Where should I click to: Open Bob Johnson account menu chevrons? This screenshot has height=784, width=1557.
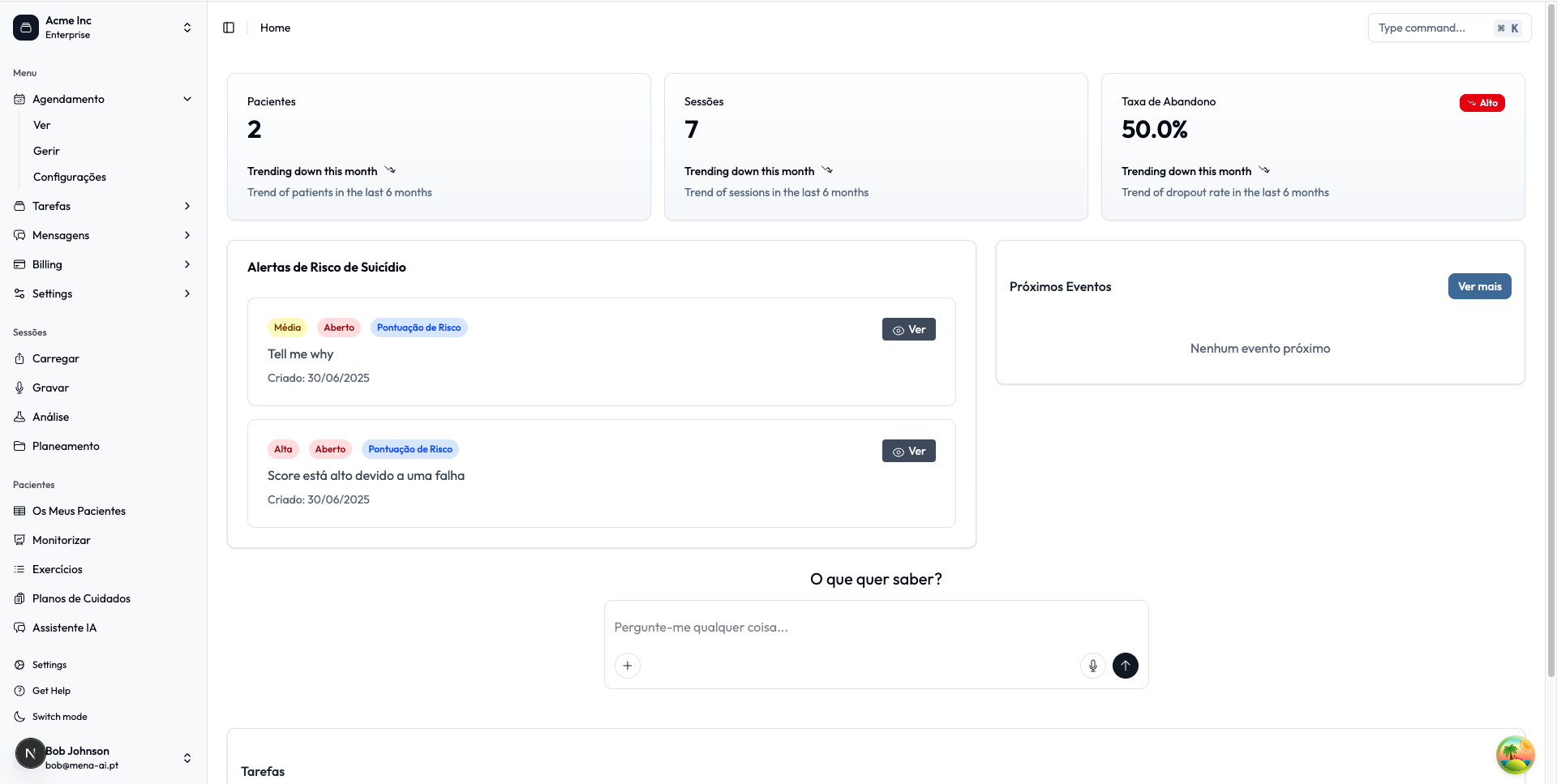(x=187, y=758)
